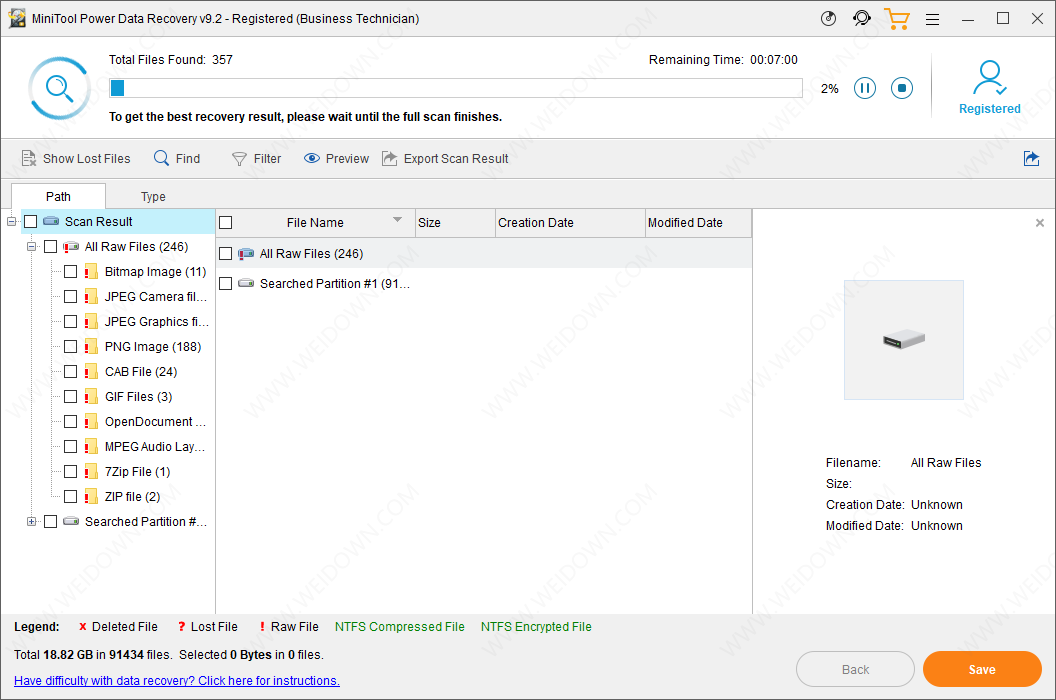Switch to the Type tab
1056x700 pixels.
pyautogui.click(x=153, y=196)
